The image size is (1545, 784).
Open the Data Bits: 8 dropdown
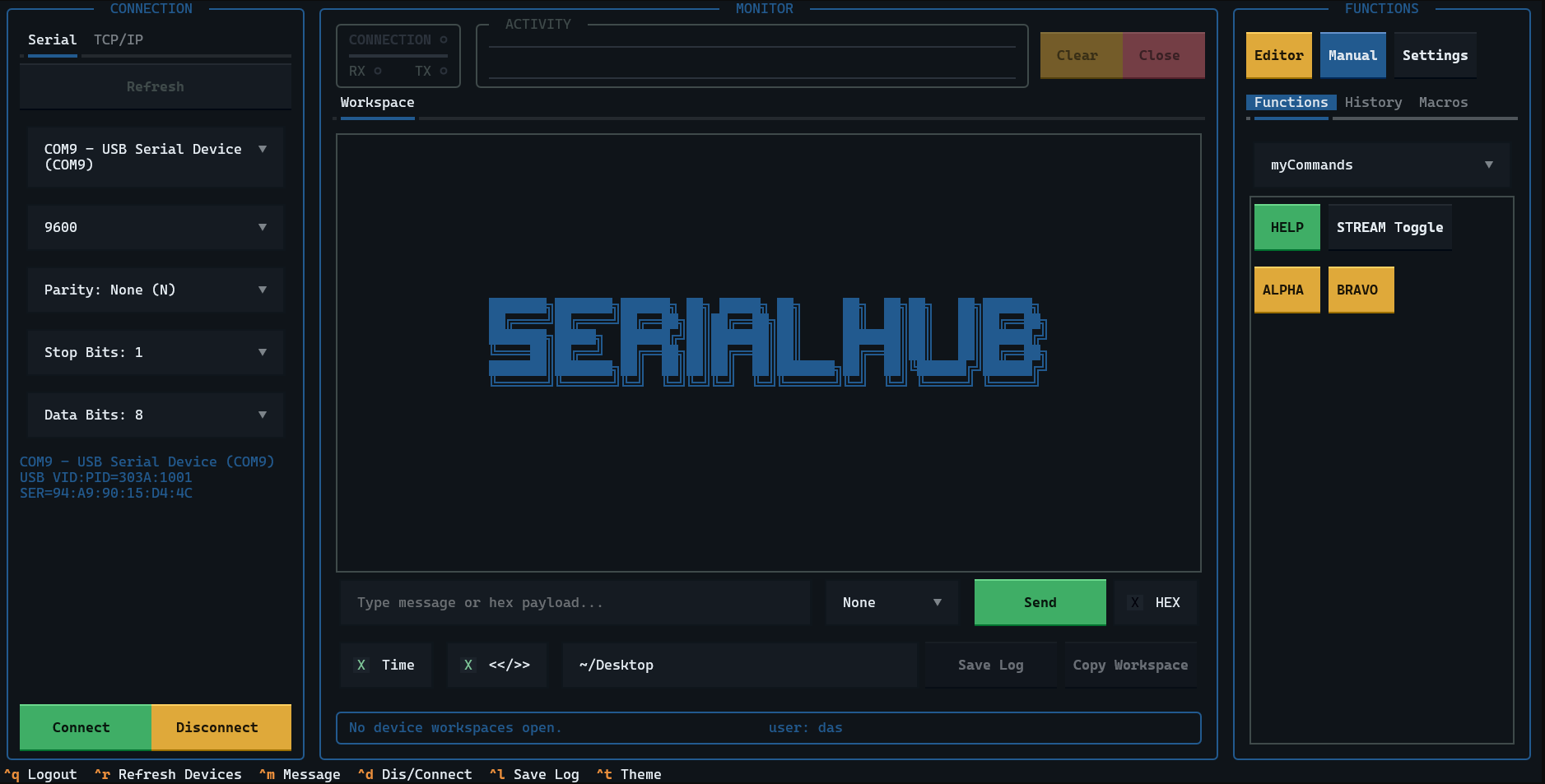156,415
